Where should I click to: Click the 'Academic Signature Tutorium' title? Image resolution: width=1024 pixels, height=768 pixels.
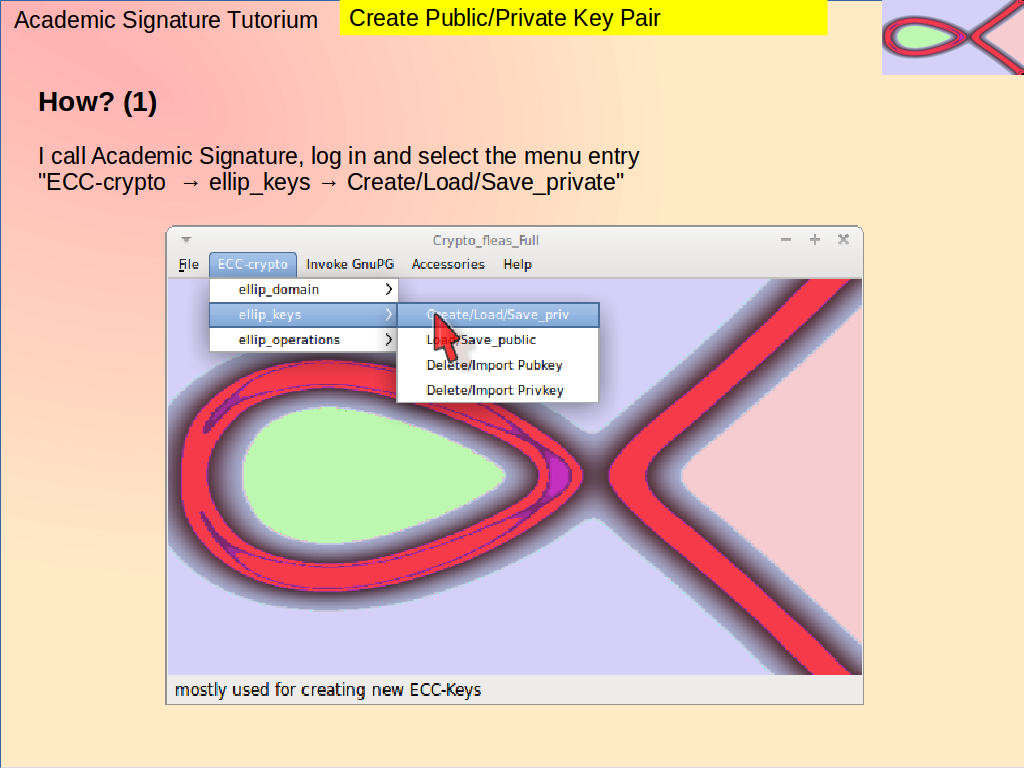pos(166,20)
